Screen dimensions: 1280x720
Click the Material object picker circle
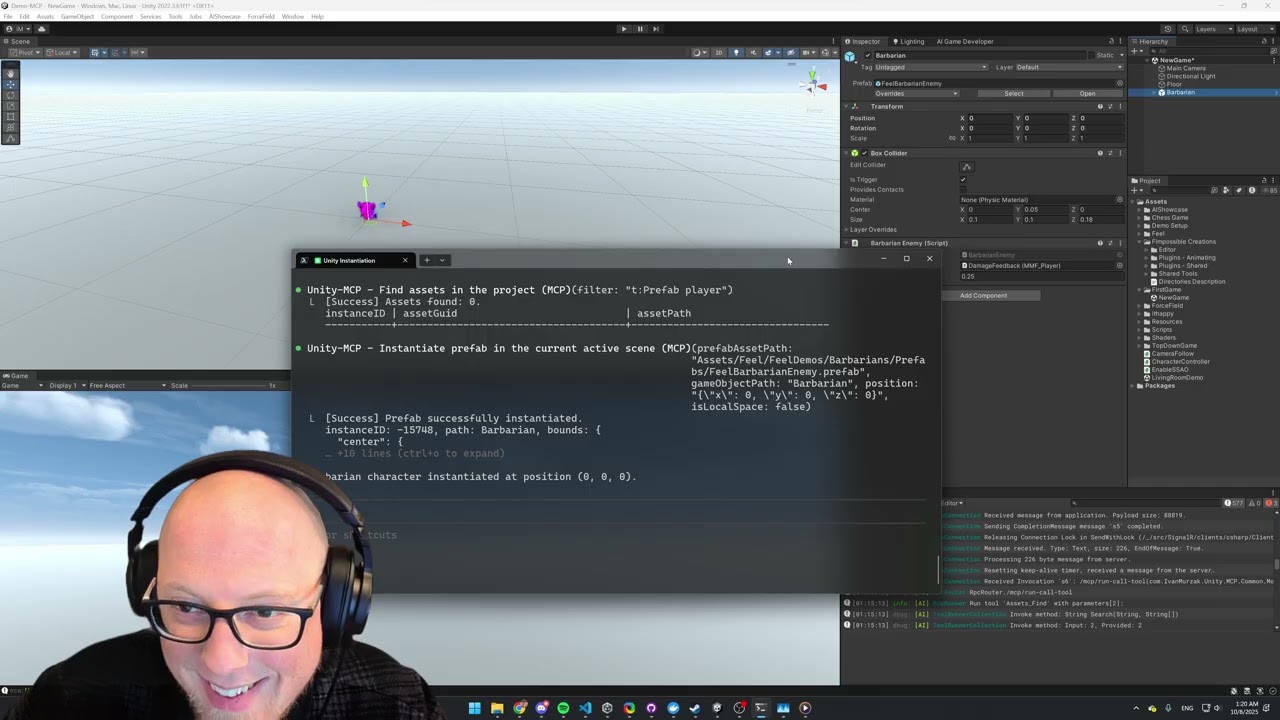pyautogui.click(x=1119, y=199)
